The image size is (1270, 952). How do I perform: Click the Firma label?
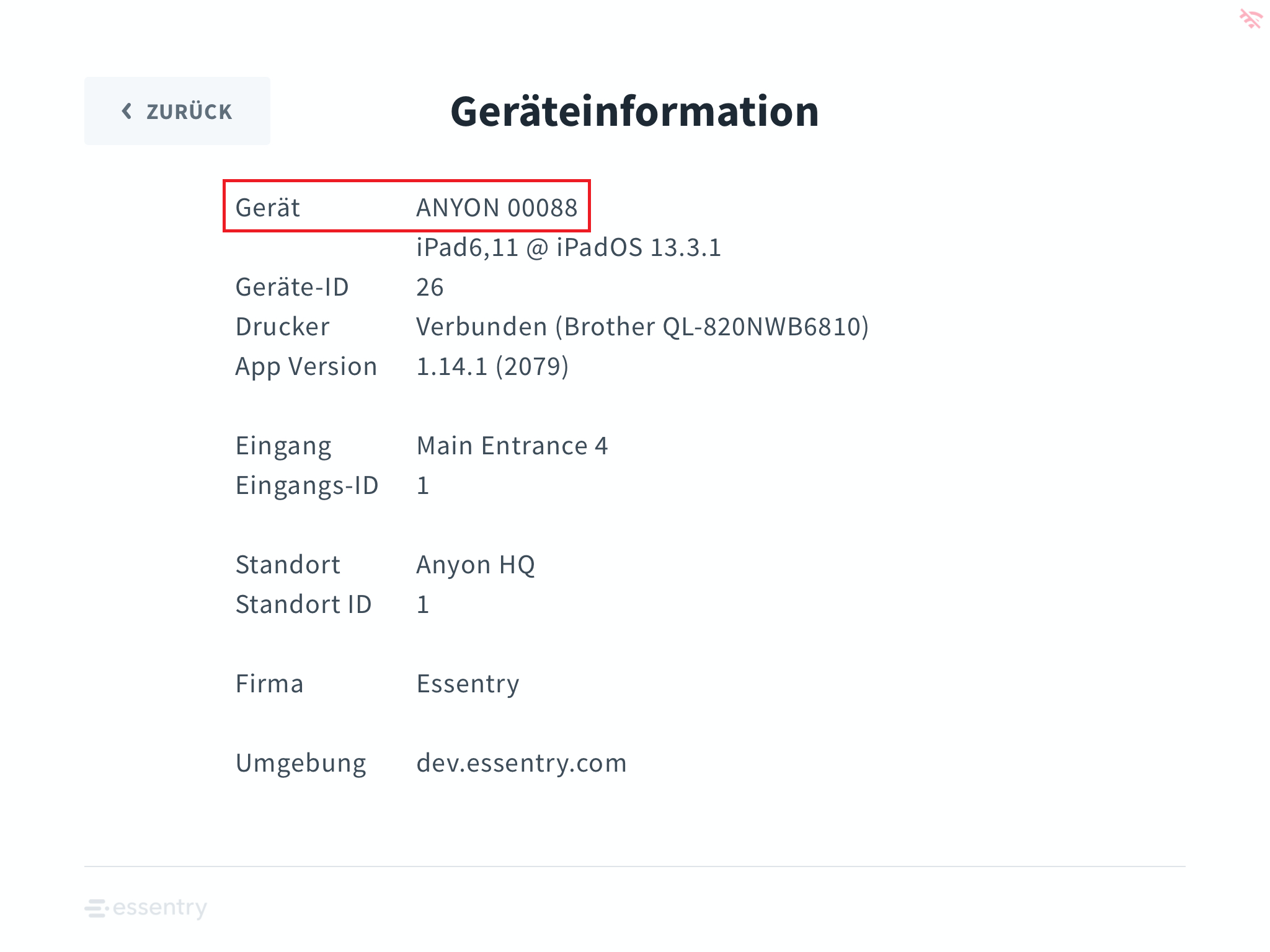[x=270, y=684]
